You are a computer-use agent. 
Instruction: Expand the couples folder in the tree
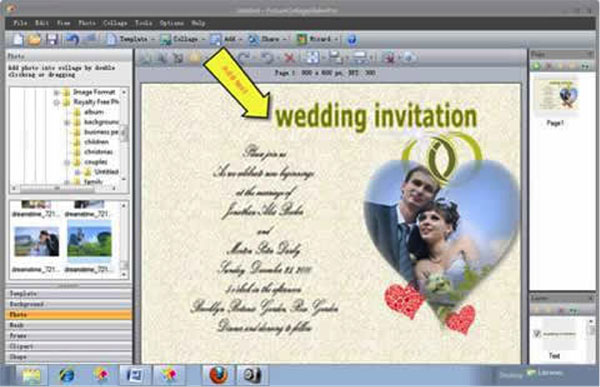click(67, 162)
